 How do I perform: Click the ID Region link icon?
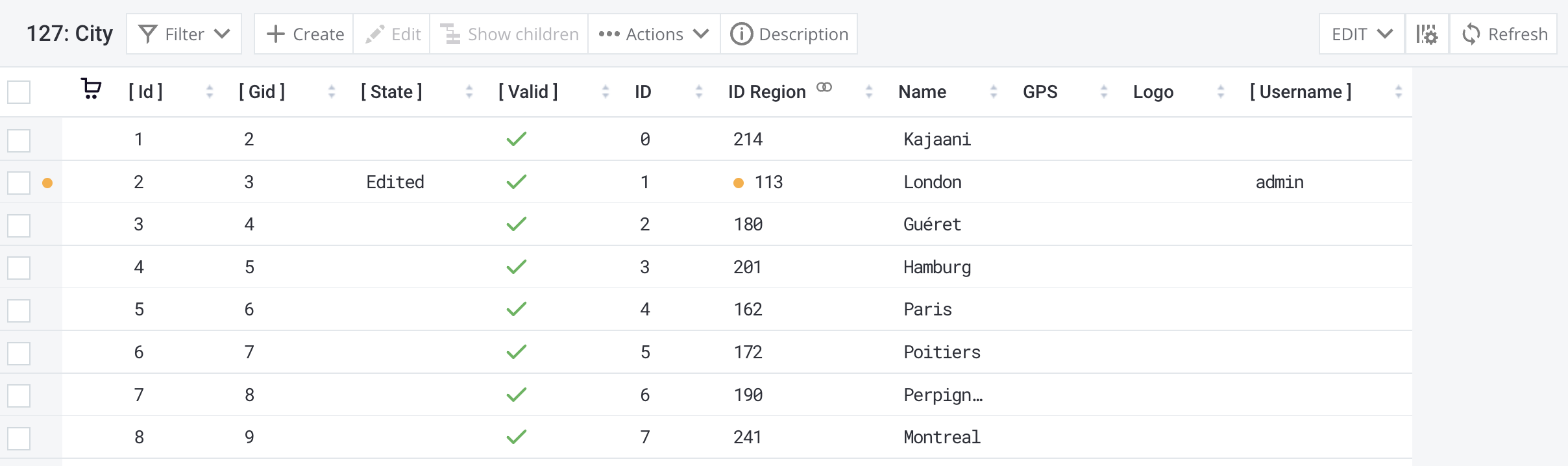(x=824, y=88)
